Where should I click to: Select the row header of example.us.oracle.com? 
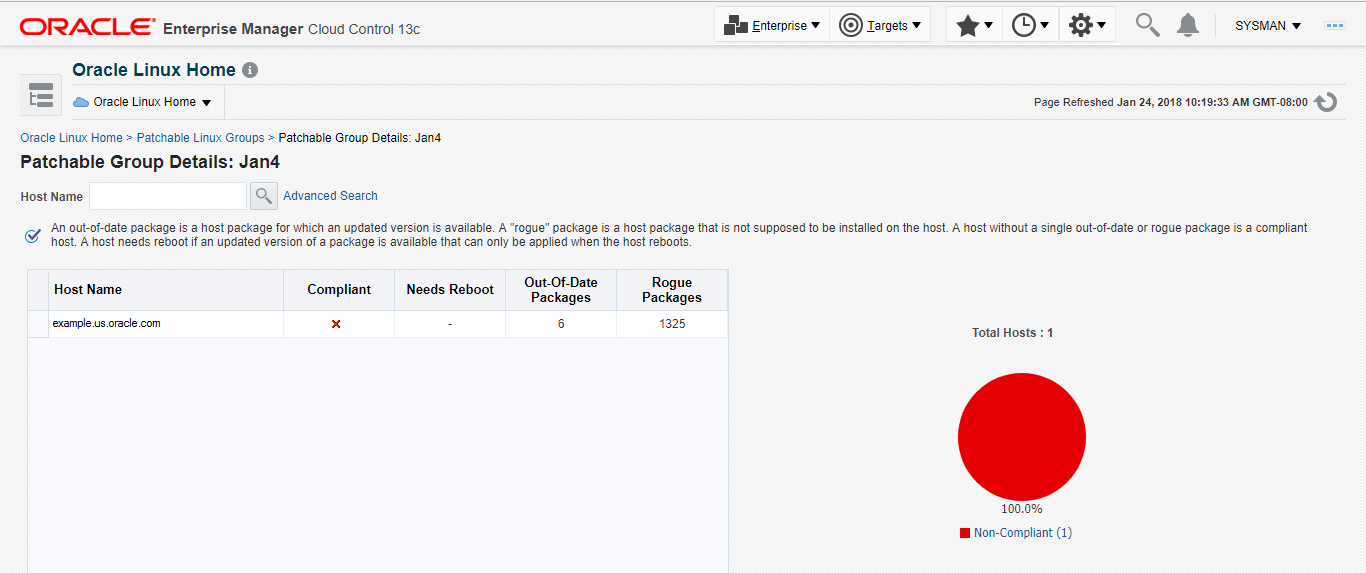click(38, 324)
